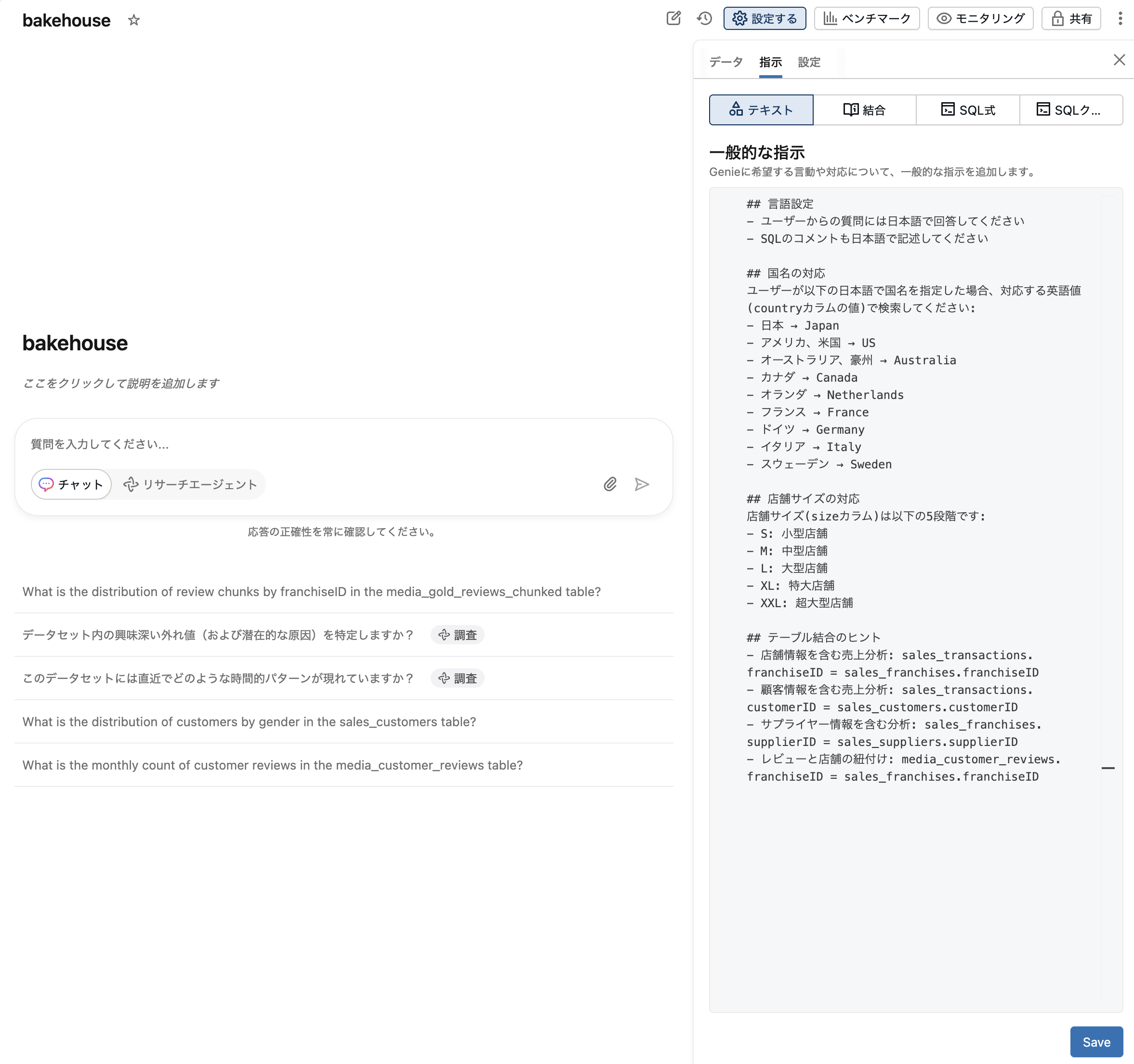Save the general instructions
1134x1064 pixels.
point(1096,1042)
